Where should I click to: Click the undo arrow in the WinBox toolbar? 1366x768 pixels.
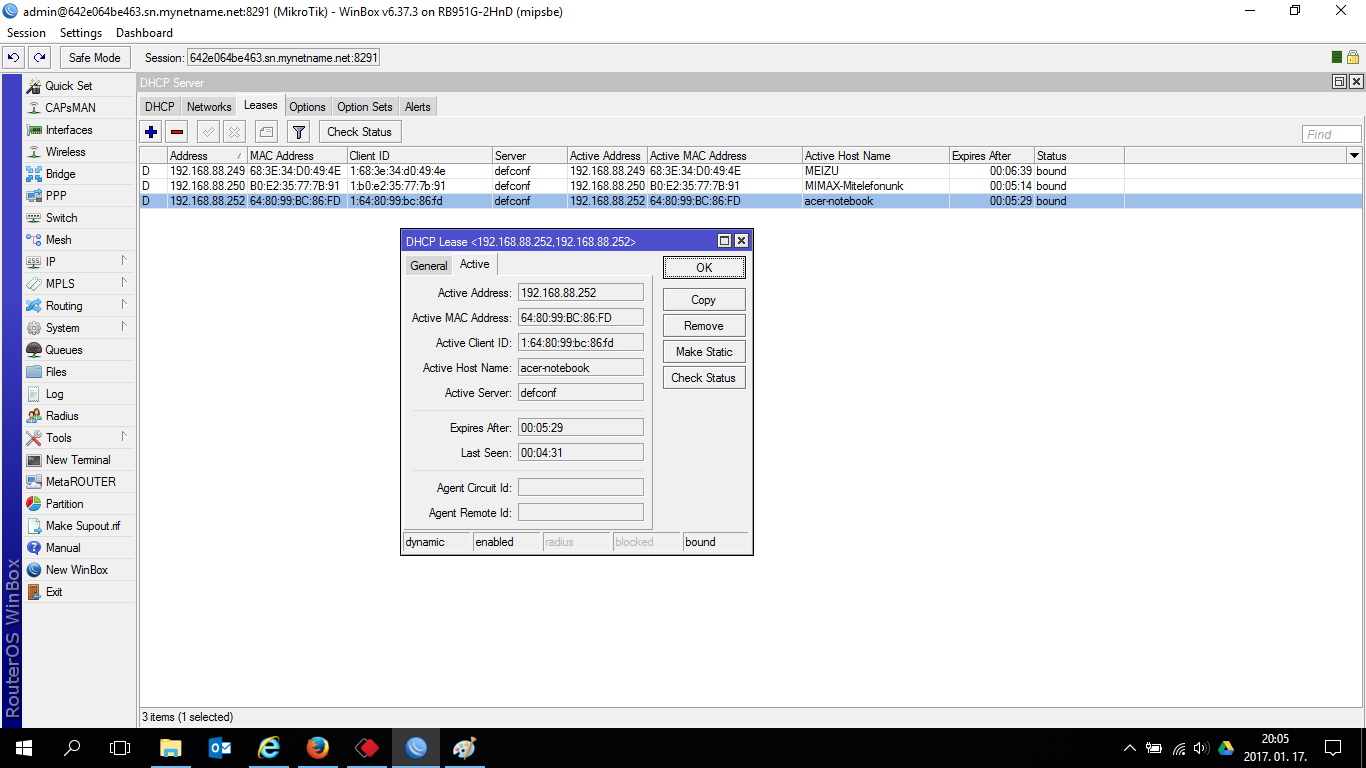(12, 57)
